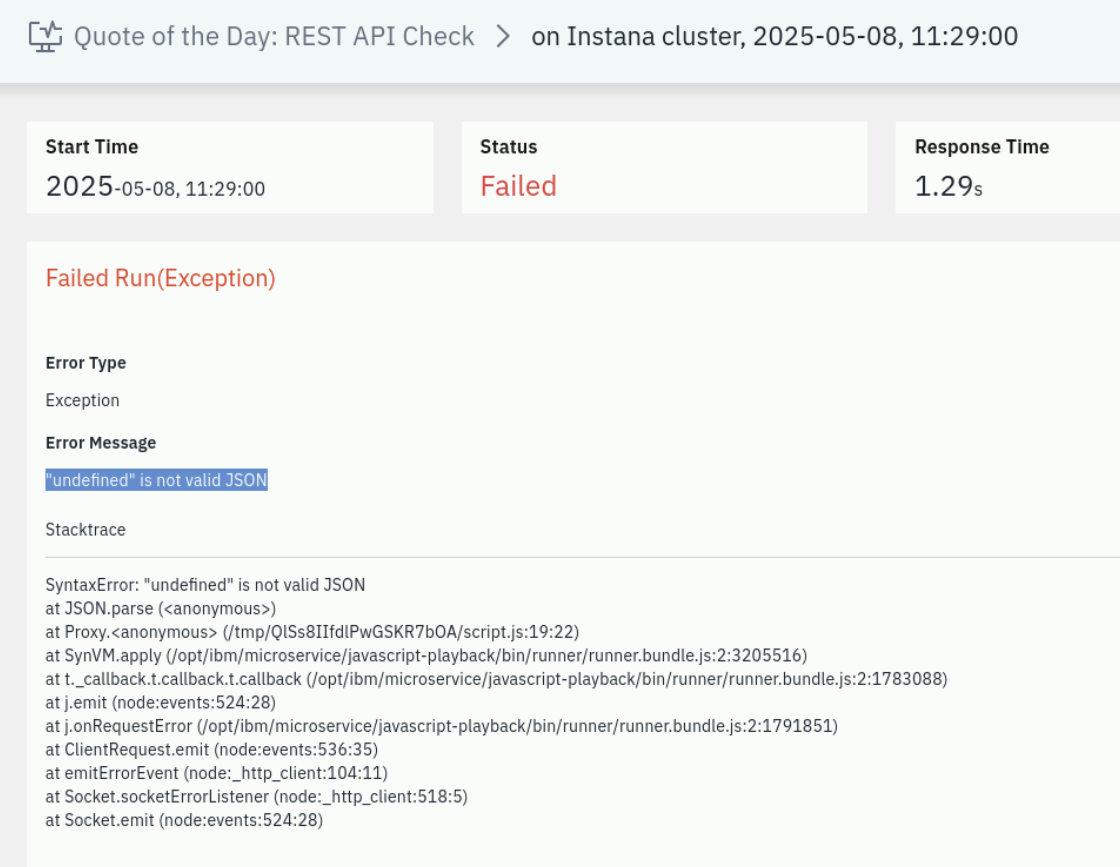Click the highlighted "undefined" is not valid JSON message
Screen dimensions: 1120x867
click(156, 480)
